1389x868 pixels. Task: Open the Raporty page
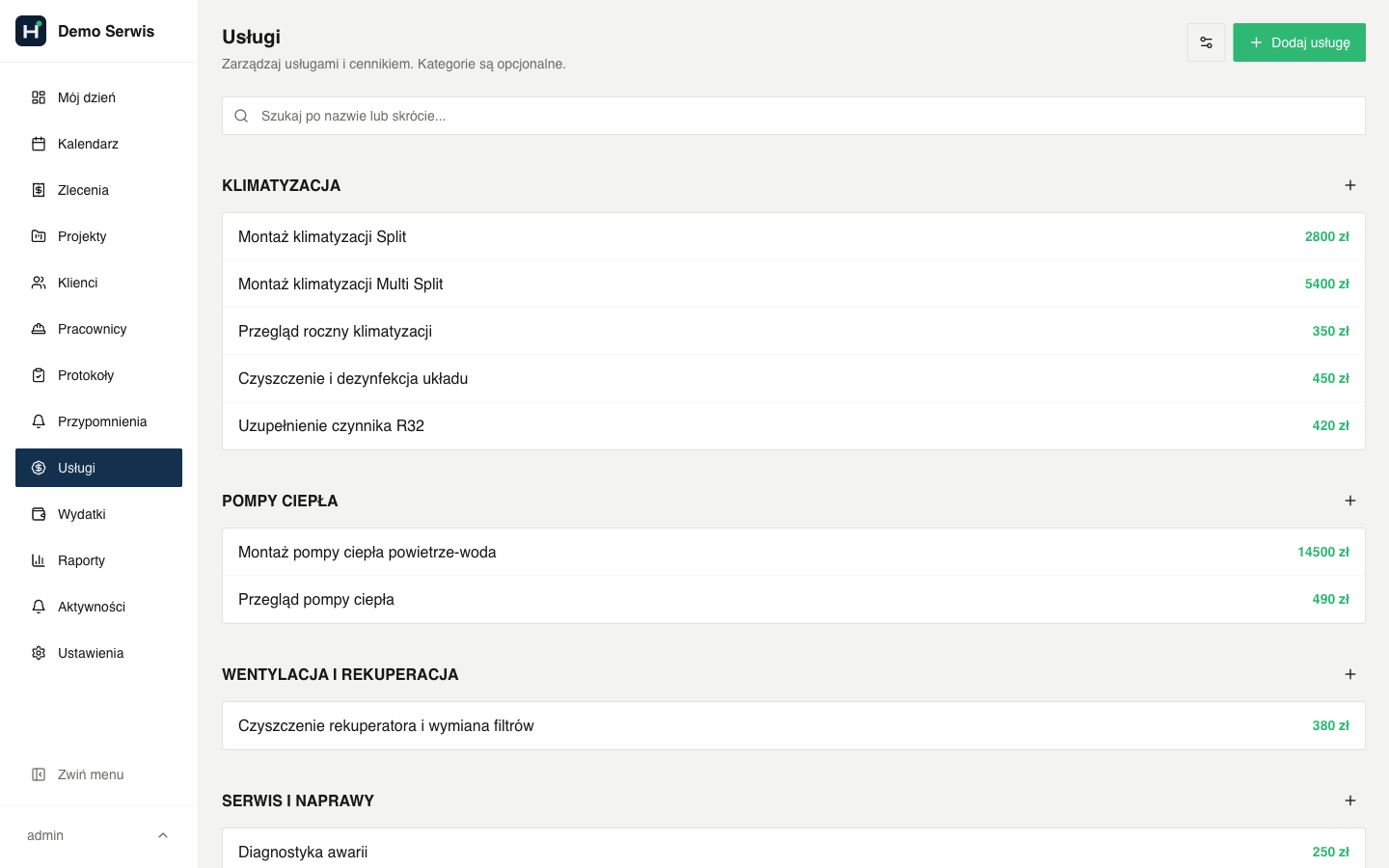(x=98, y=560)
